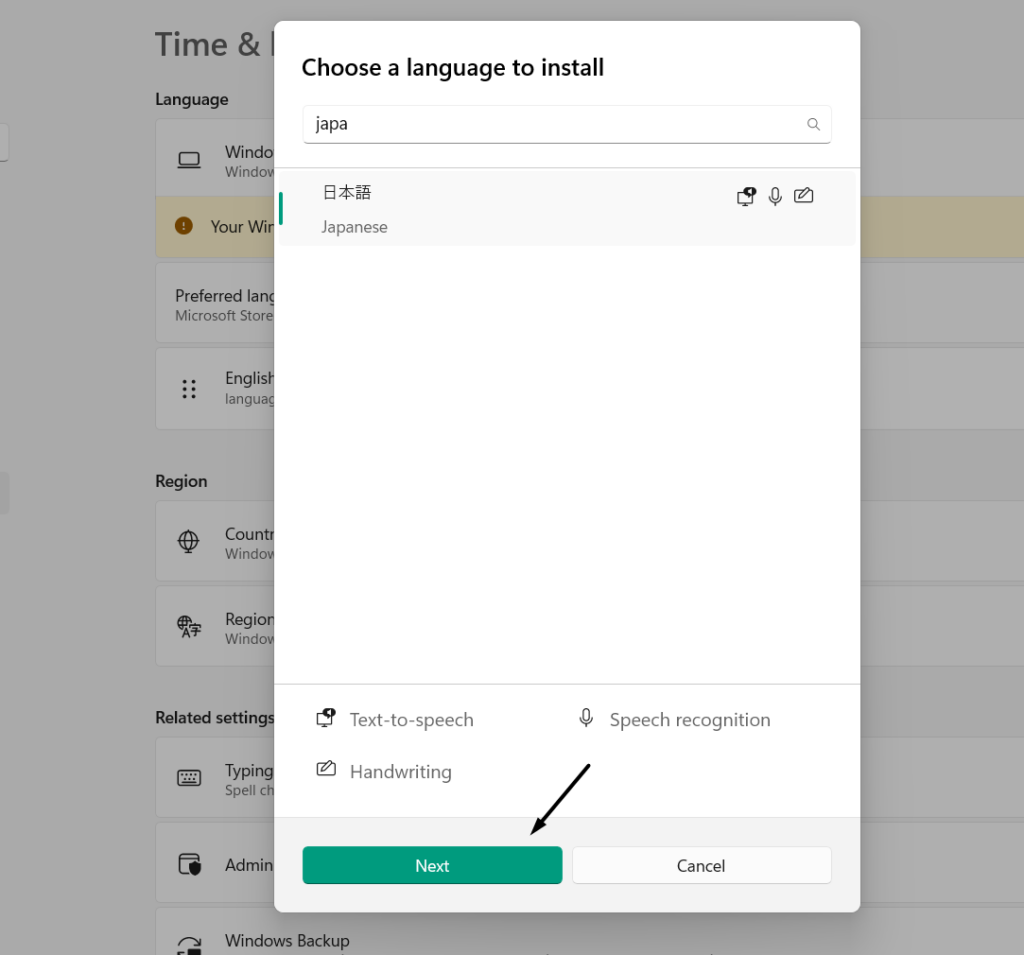Click the microphone icon in Japanese row
This screenshot has height=955, width=1024.
pyautogui.click(x=775, y=196)
